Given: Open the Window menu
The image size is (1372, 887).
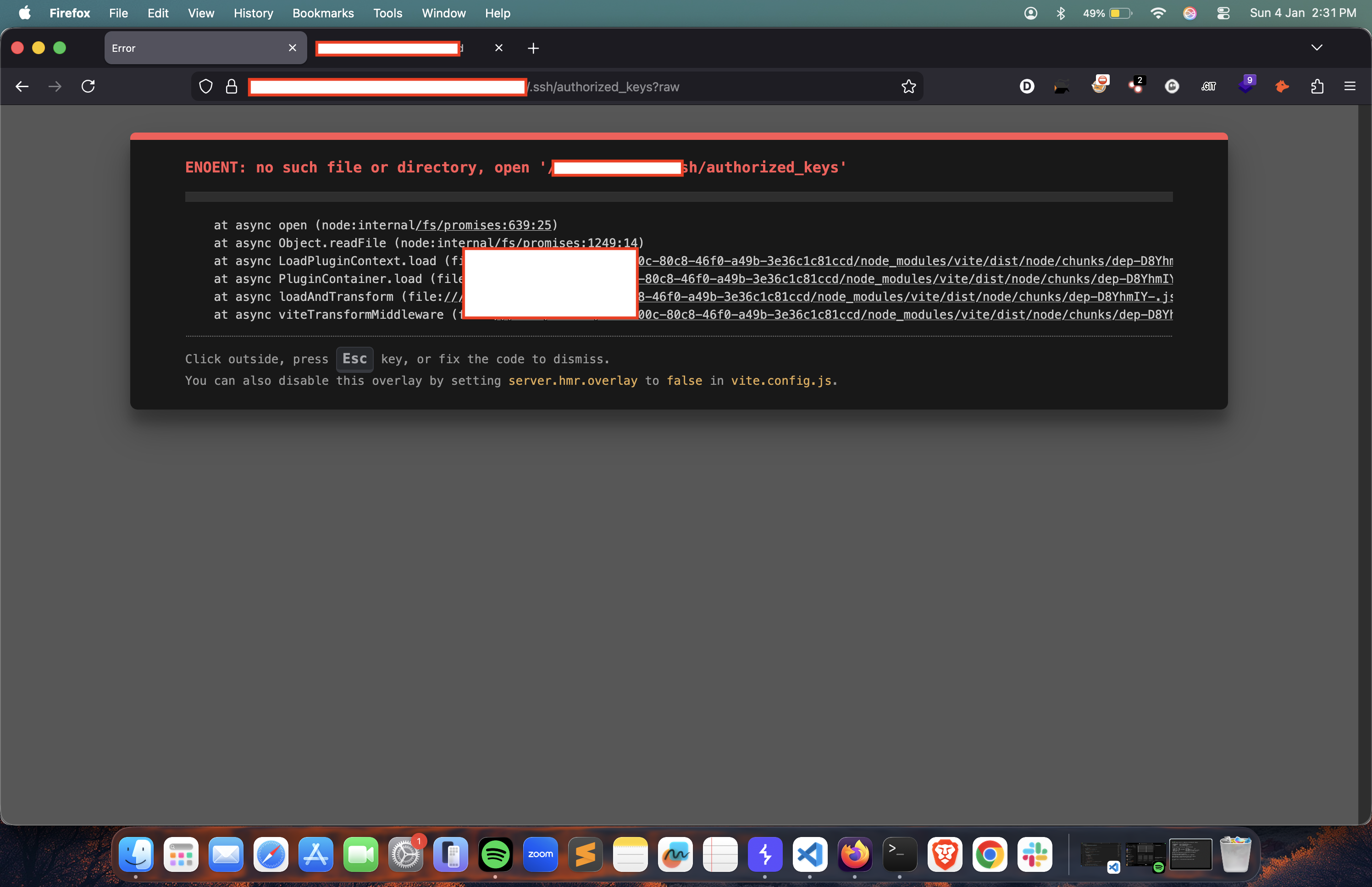Looking at the screenshot, I should (x=443, y=13).
